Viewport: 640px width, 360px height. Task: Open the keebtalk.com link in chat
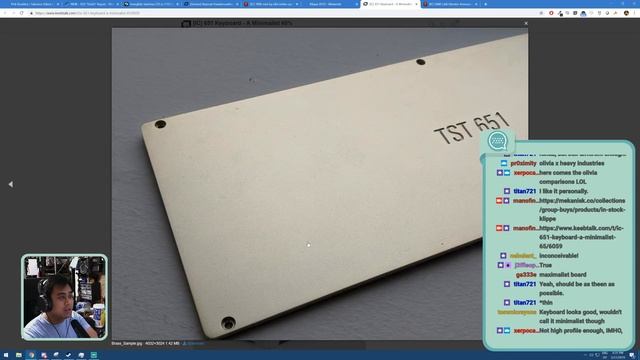(x=581, y=237)
